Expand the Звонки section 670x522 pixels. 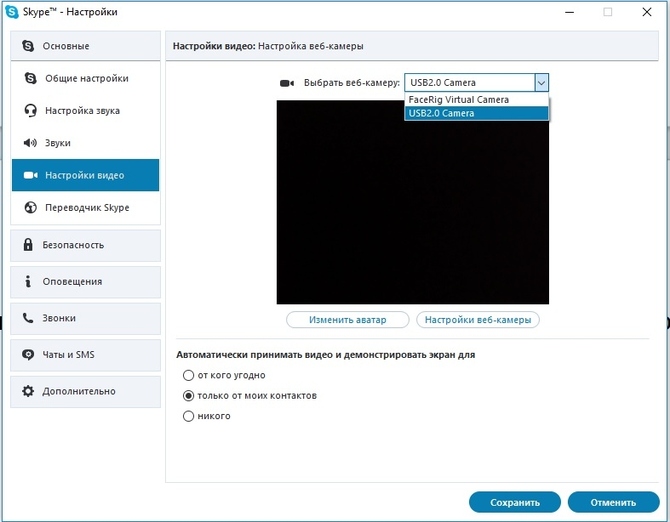(85, 319)
